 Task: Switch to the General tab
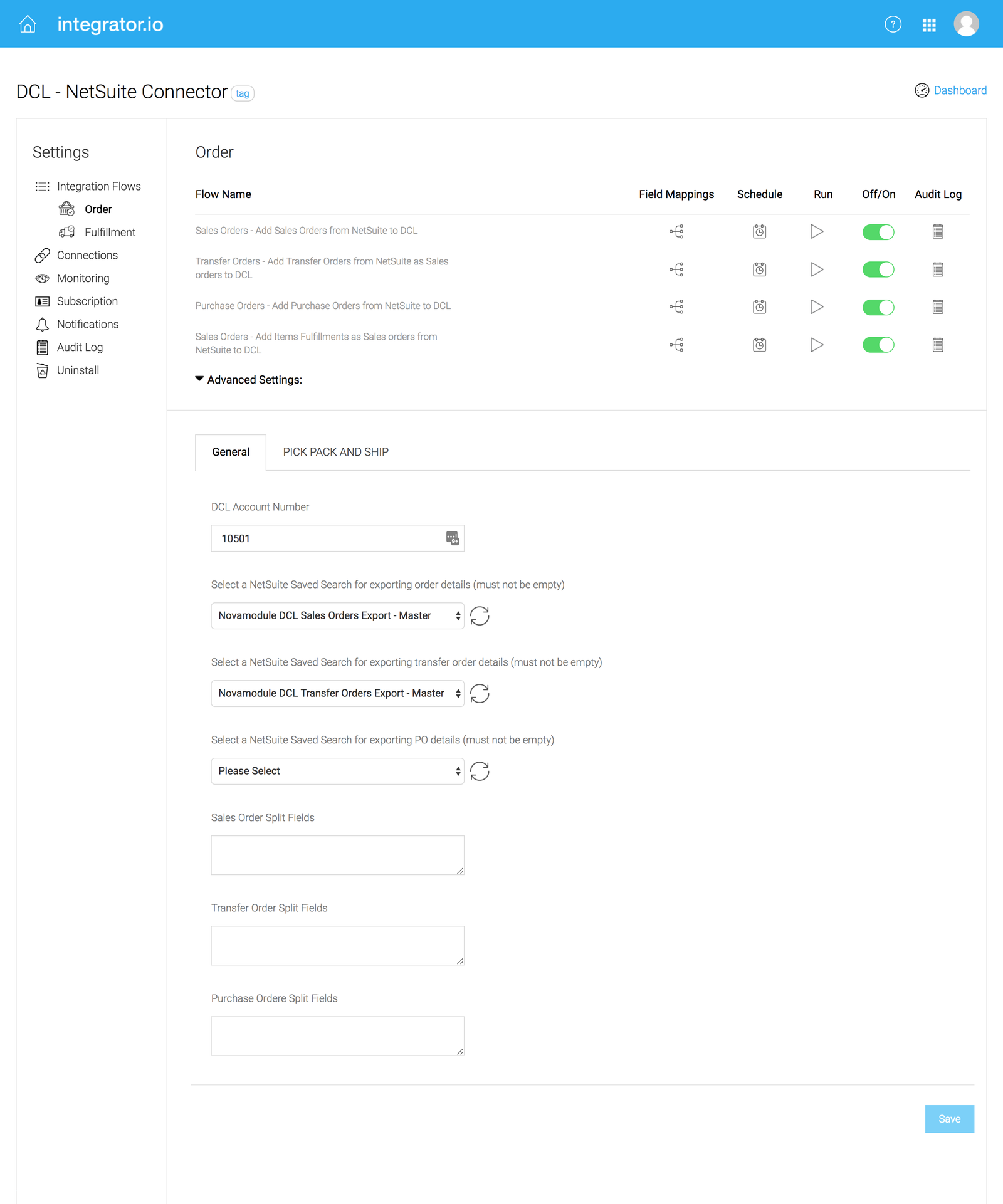pos(231,452)
